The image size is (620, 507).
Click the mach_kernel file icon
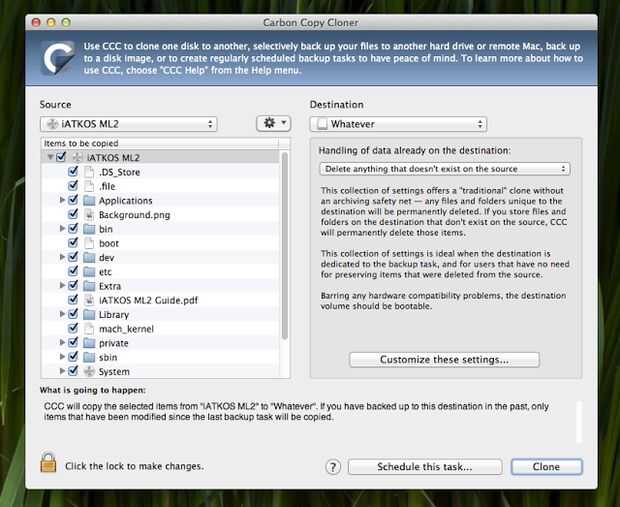click(89, 329)
